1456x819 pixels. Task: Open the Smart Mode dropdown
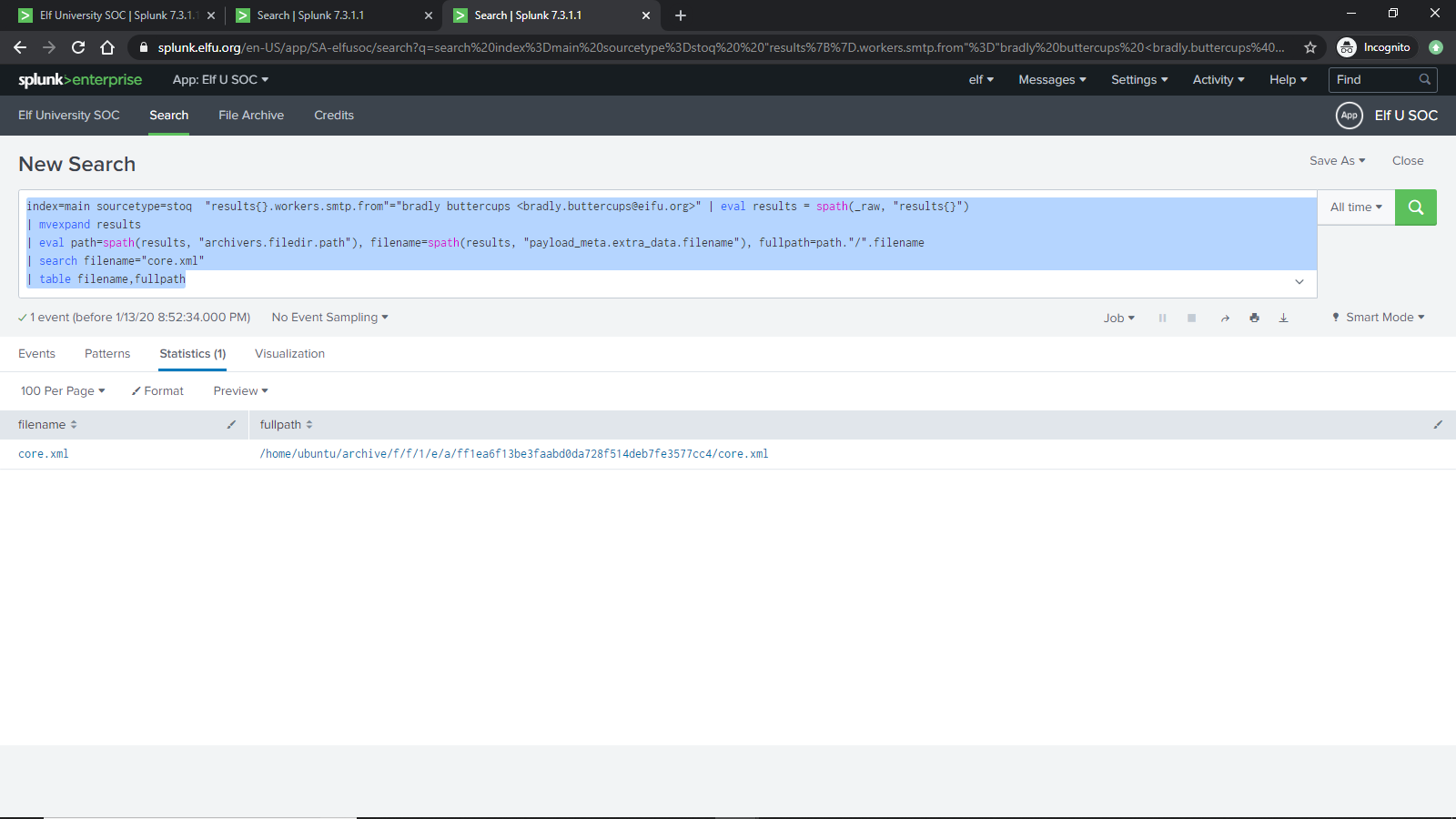point(1379,318)
